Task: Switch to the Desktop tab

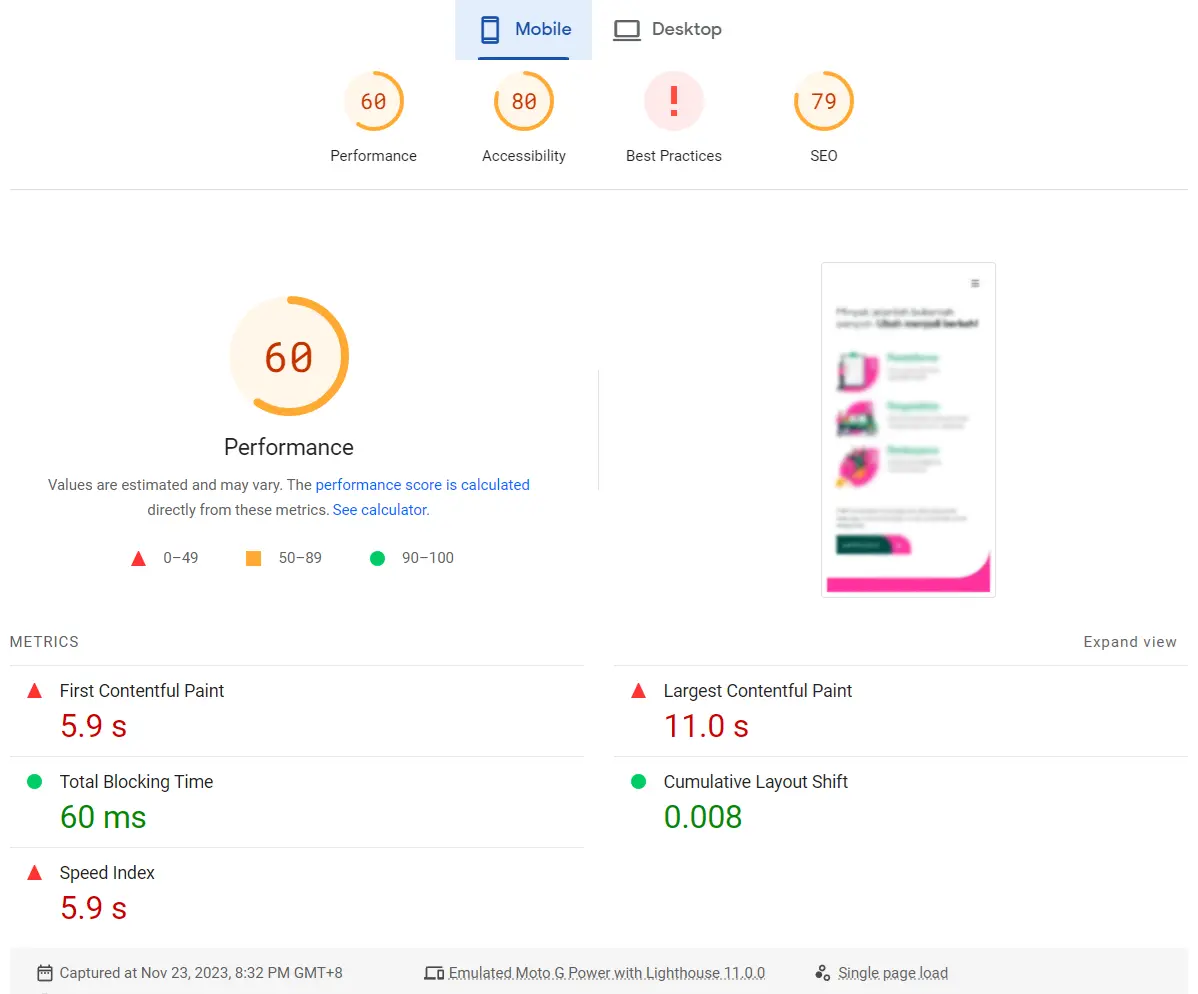Action: (667, 30)
